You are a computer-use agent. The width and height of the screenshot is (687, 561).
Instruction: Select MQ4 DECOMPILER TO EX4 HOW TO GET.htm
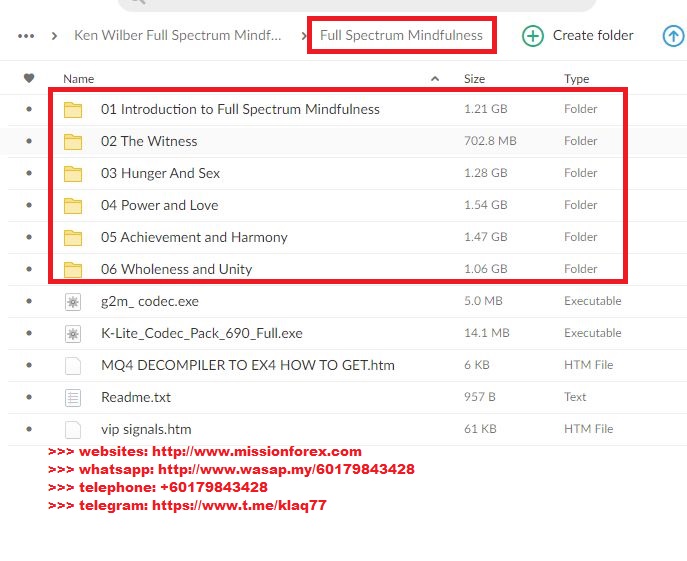[x=248, y=365]
